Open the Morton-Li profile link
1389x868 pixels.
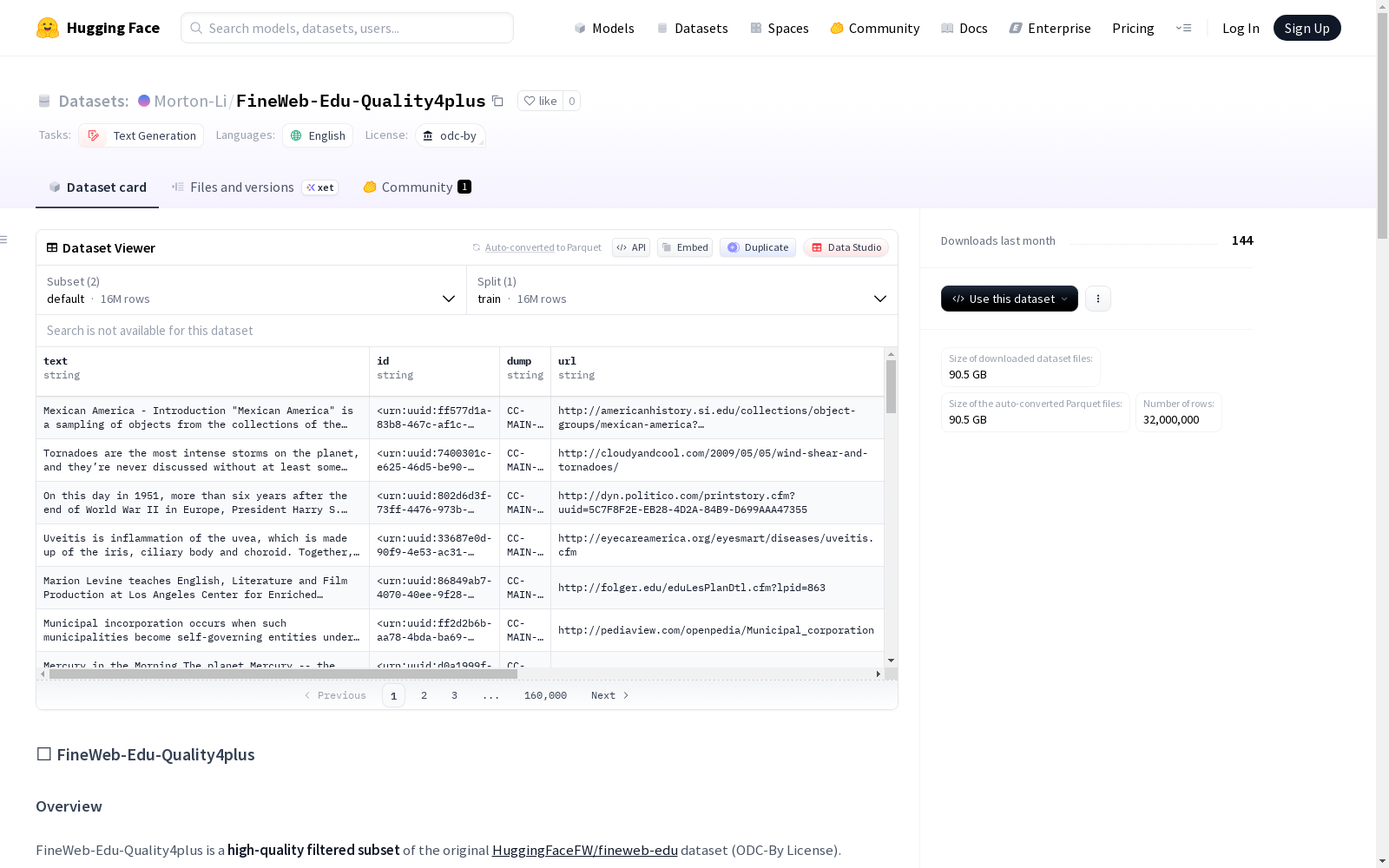pos(190,101)
